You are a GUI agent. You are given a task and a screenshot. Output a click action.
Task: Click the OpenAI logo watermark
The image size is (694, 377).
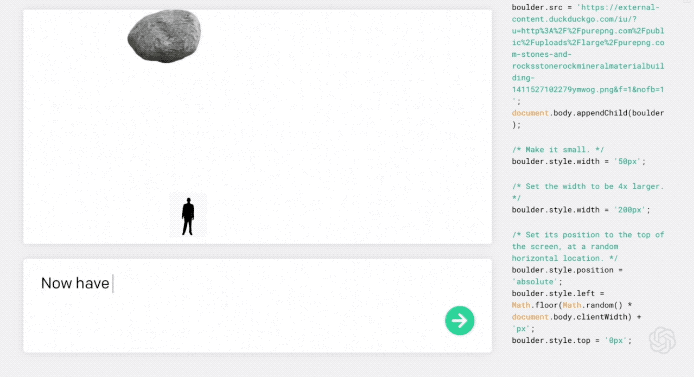[x=662, y=340]
